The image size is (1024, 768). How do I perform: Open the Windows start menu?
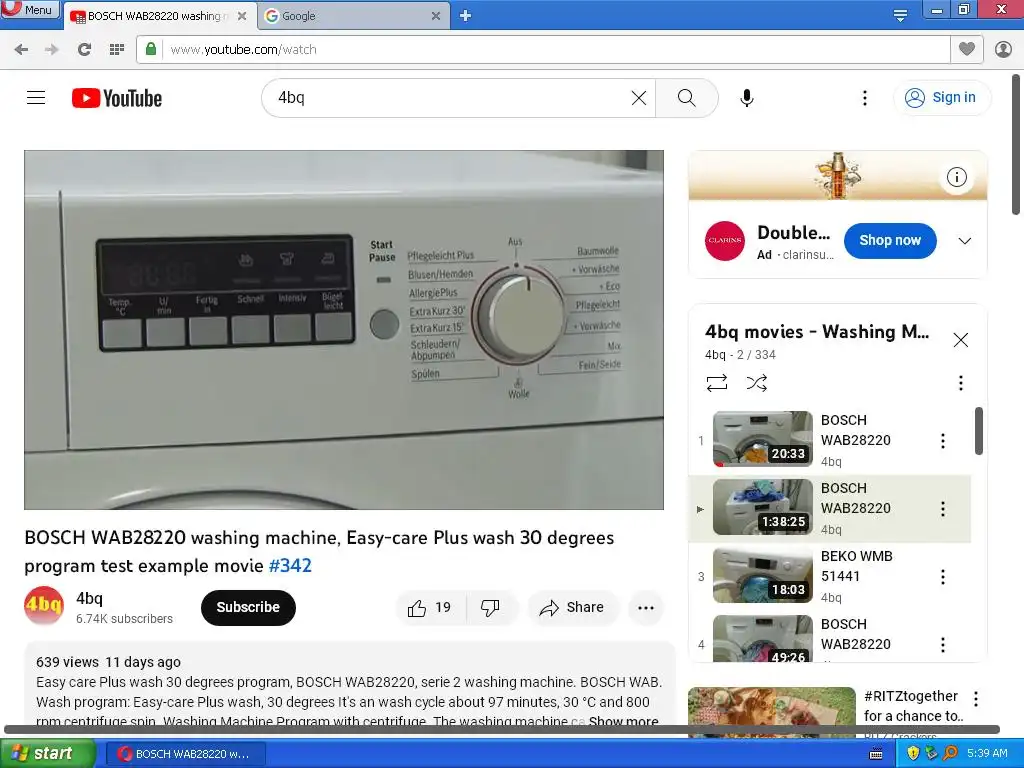47,754
